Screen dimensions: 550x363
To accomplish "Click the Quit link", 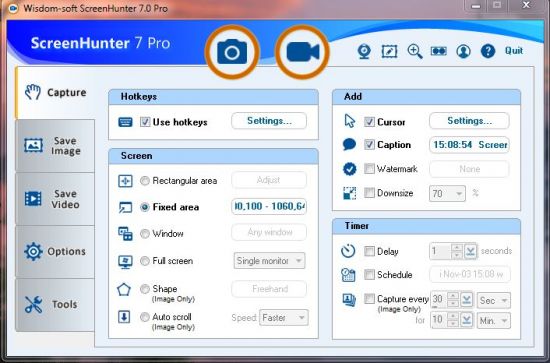I will [514, 51].
